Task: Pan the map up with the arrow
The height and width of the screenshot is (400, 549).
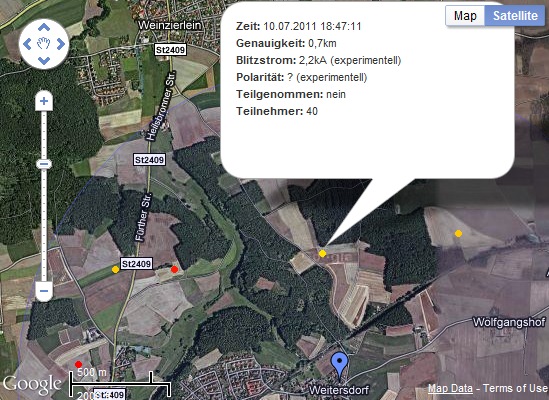Action: pos(44,27)
